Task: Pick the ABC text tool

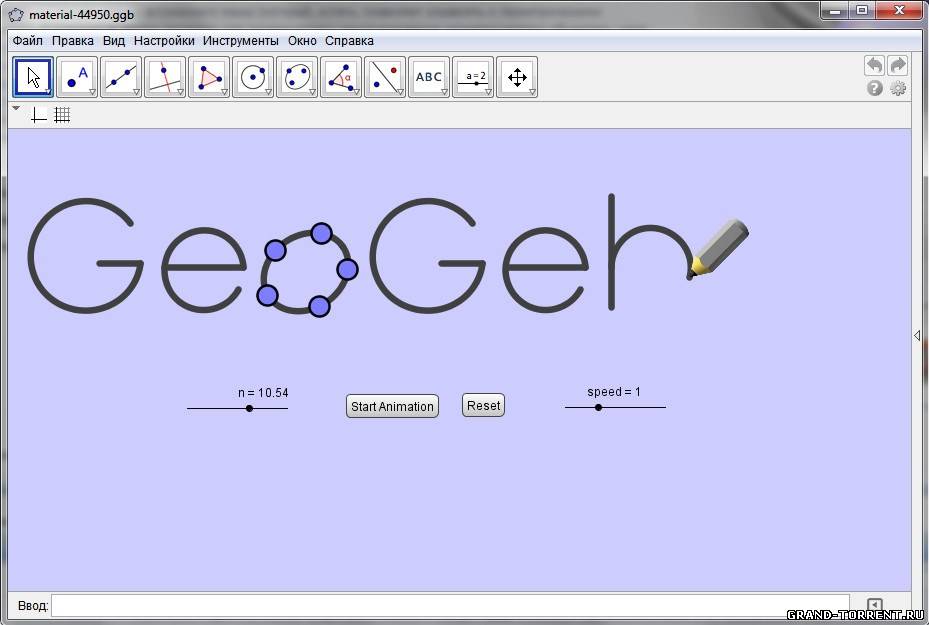Action: point(429,77)
